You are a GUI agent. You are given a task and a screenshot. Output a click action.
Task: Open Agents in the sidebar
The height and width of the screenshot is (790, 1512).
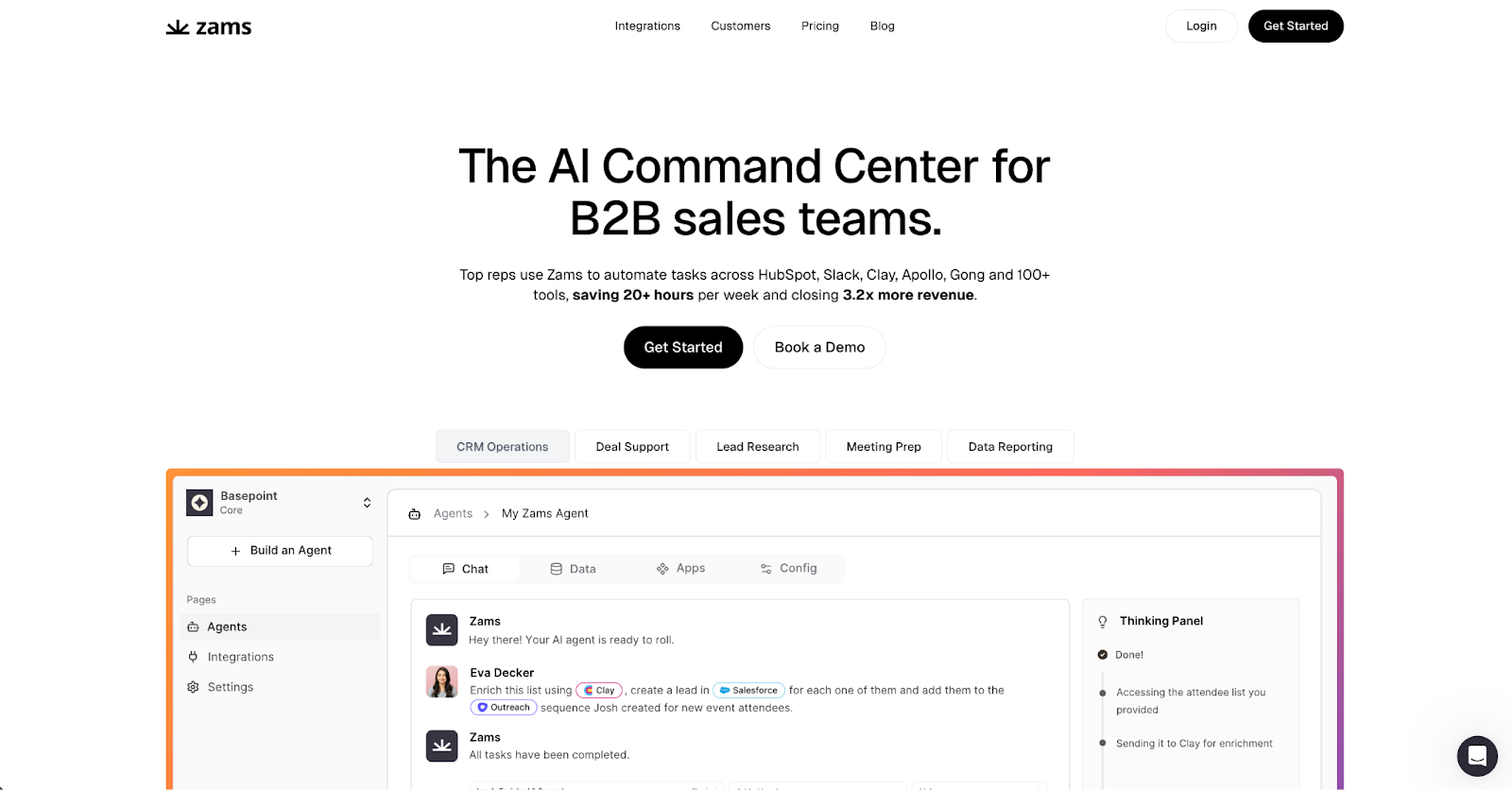click(280, 627)
